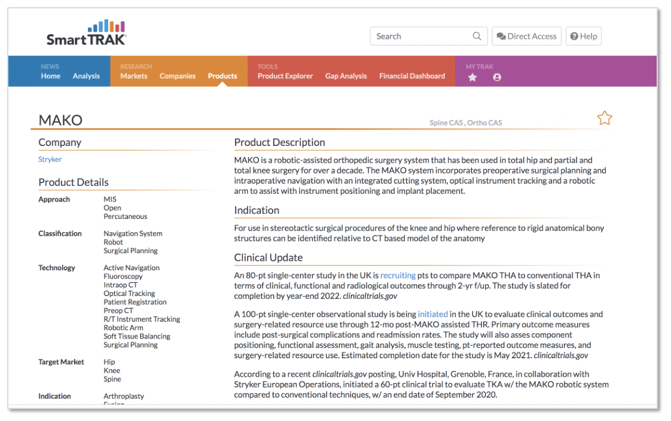Click the 'Navigation System' classification value
This screenshot has width=671, height=421.
coord(133,234)
